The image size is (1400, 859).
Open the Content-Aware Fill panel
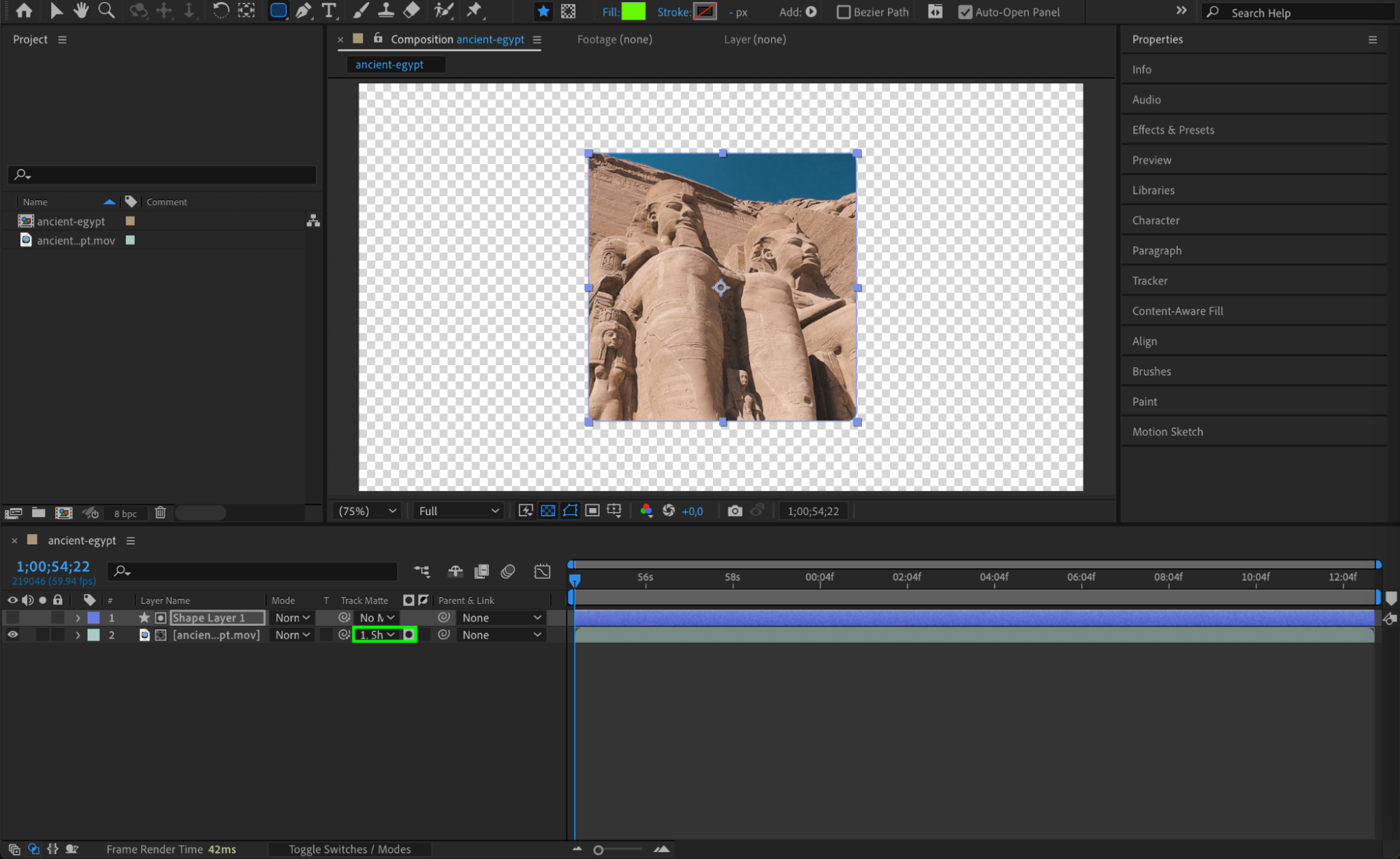[1177, 311]
